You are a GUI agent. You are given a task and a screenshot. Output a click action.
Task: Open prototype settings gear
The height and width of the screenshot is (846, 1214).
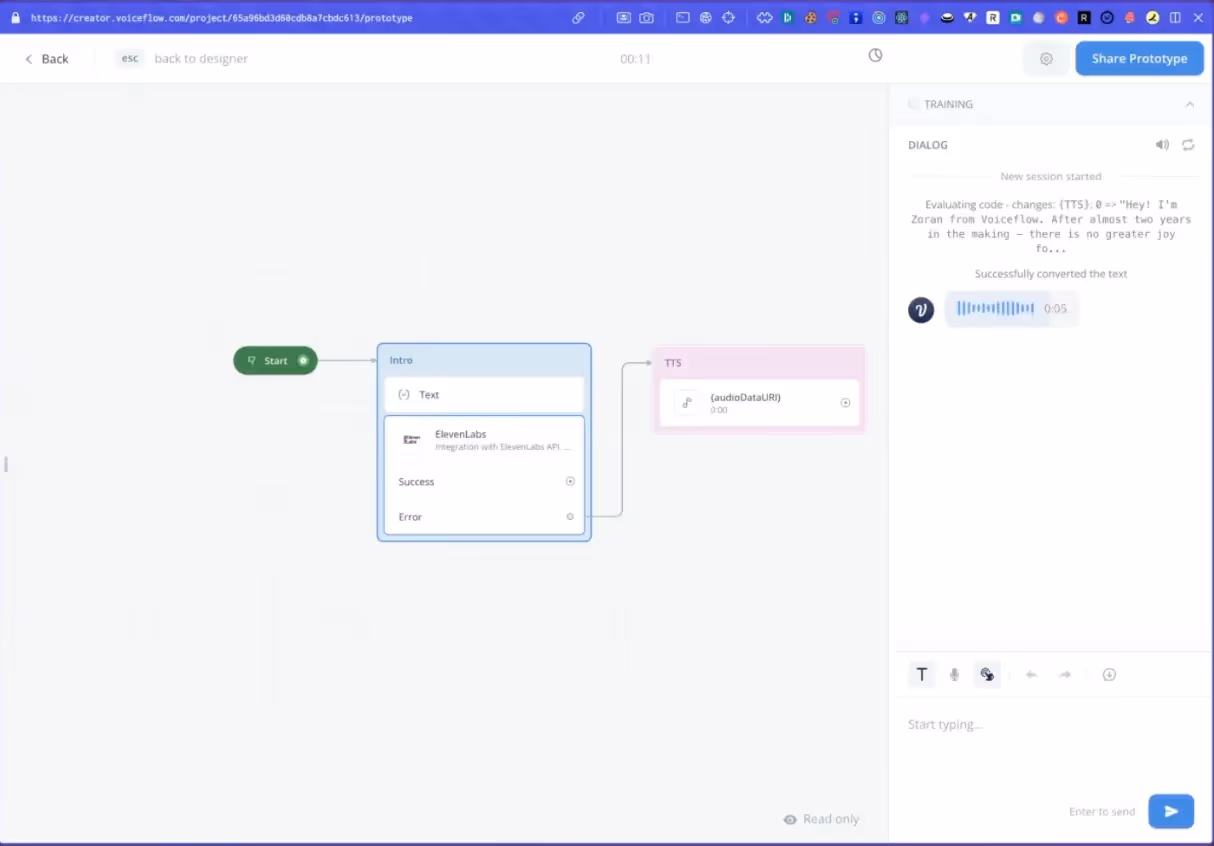tap(1046, 59)
